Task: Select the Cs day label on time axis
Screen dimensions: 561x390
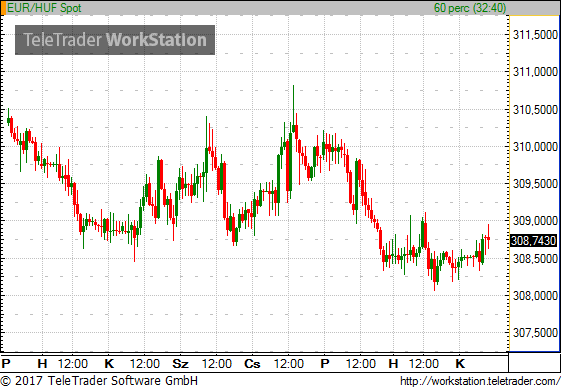Action: [x=252, y=364]
